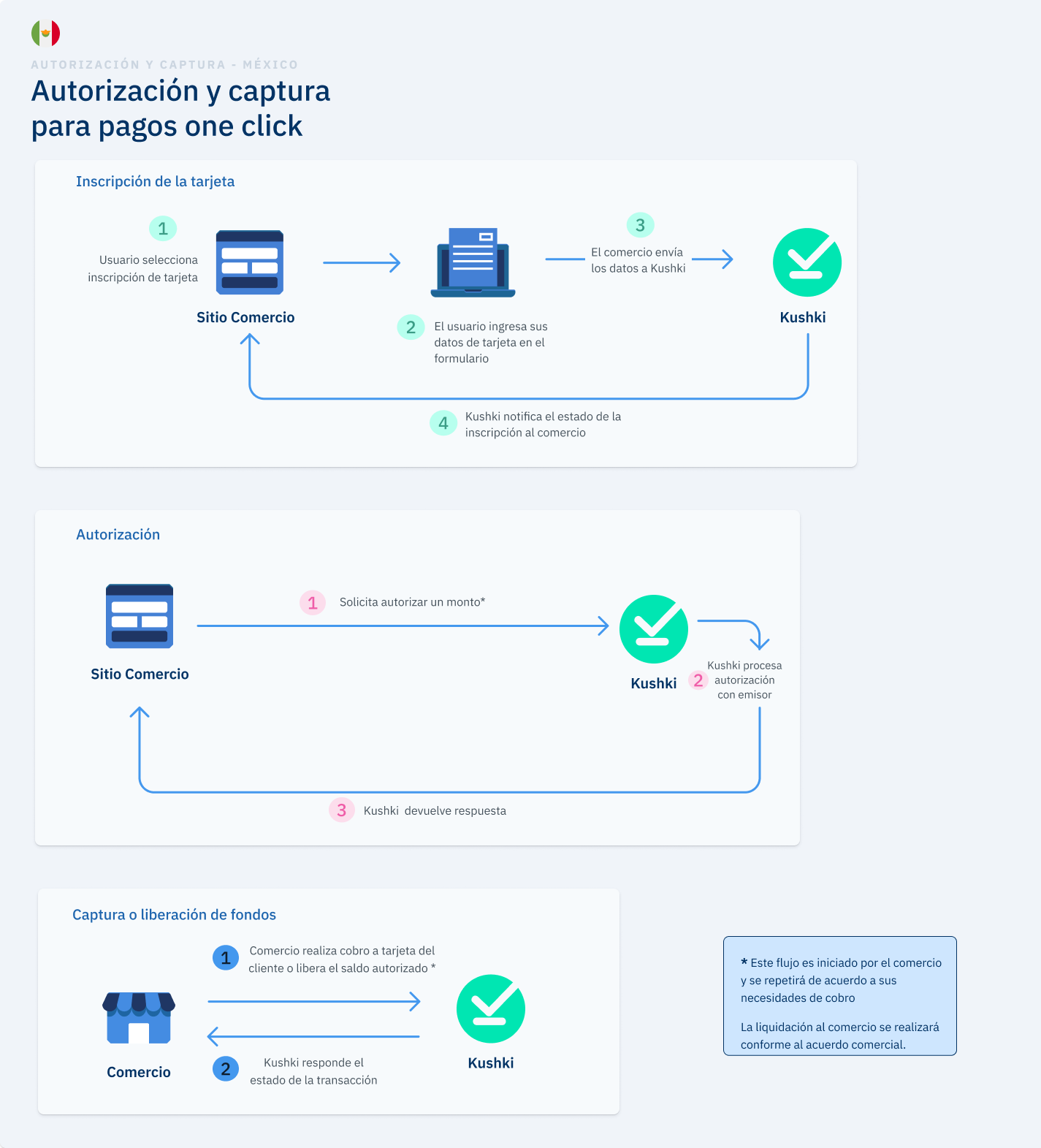This screenshot has width=1041, height=1148.
Task: Click the Kushki logo in Captura section
Action: click(491, 1008)
